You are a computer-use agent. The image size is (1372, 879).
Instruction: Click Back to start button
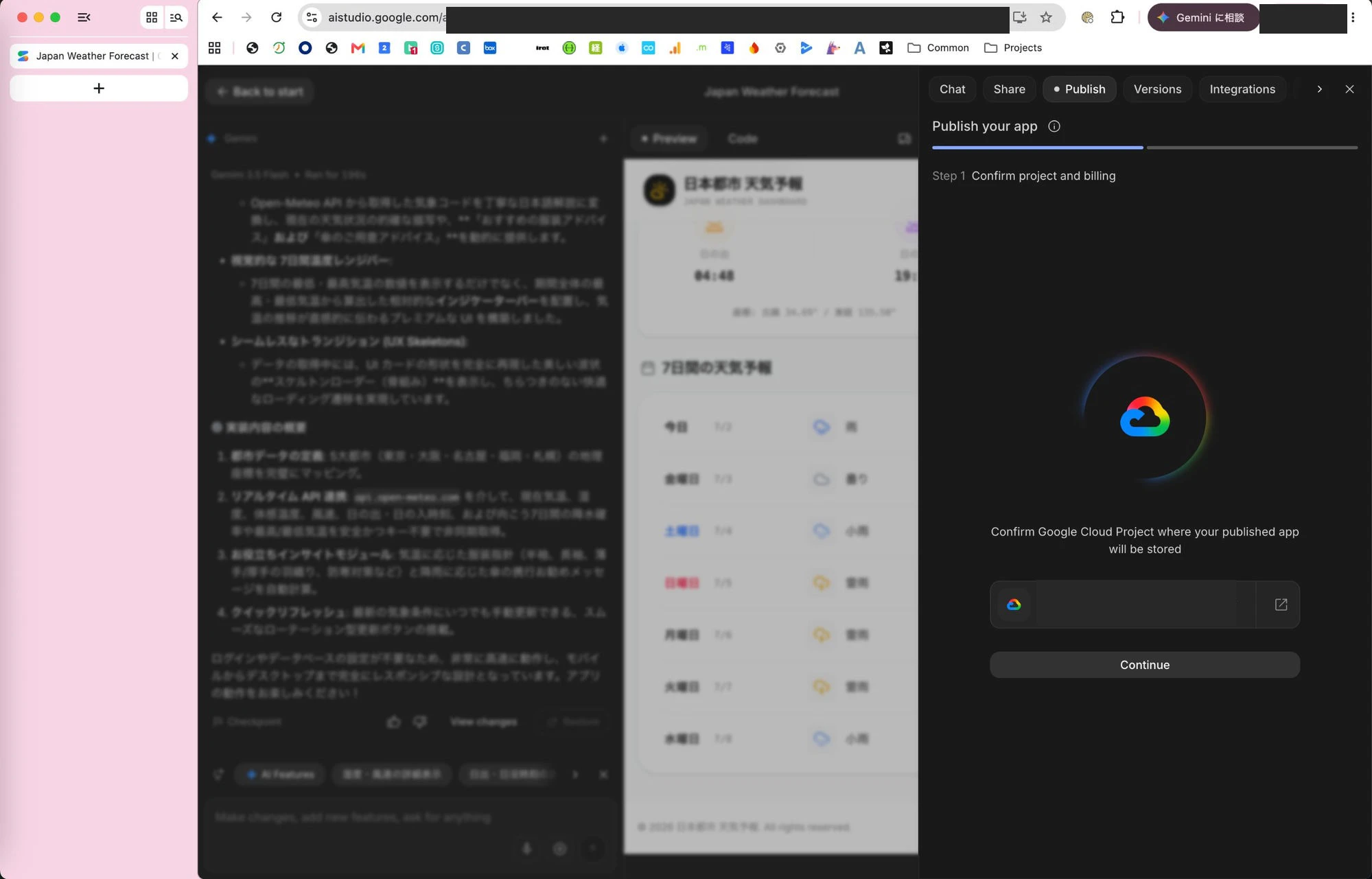click(x=260, y=91)
